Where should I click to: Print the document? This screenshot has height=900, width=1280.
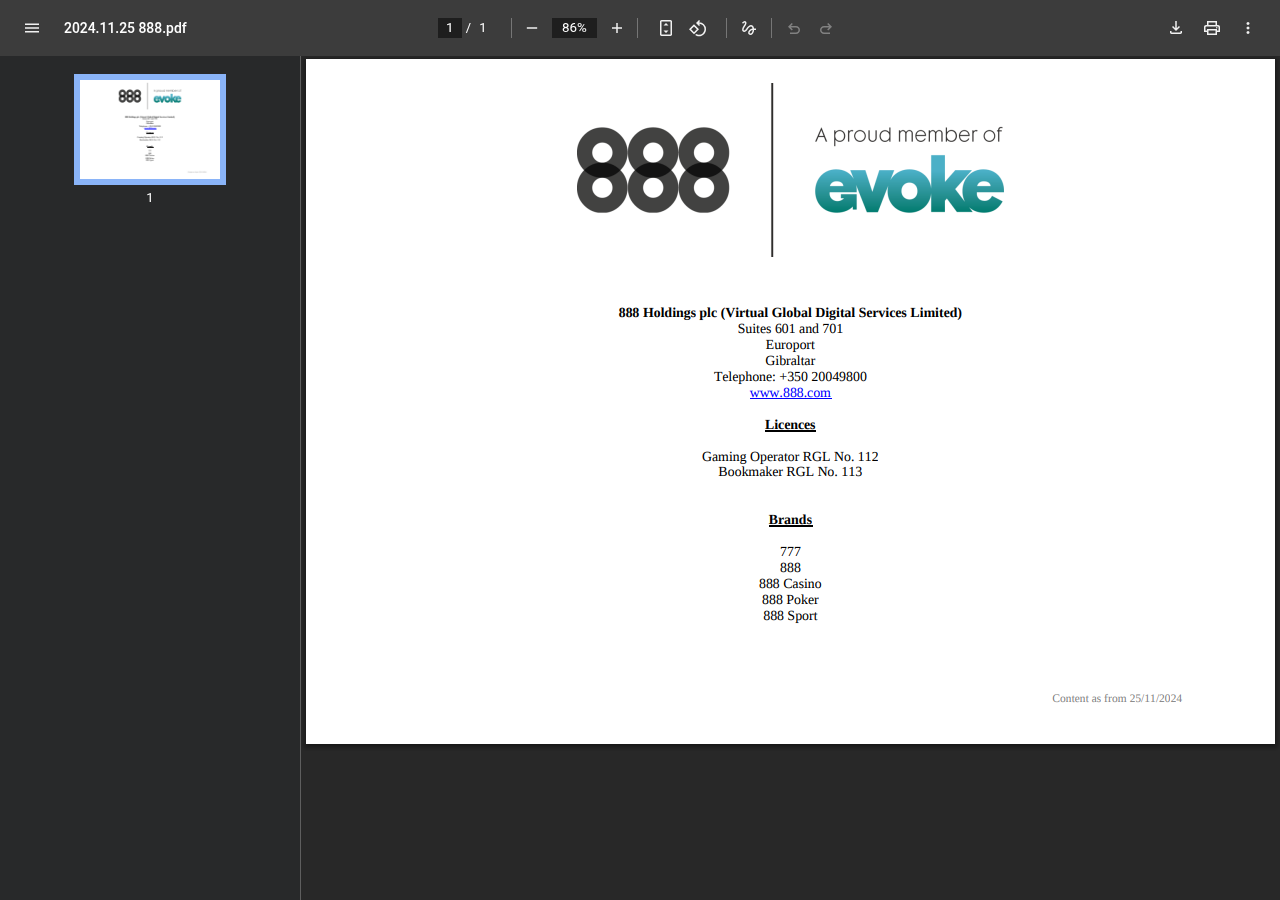1212,28
